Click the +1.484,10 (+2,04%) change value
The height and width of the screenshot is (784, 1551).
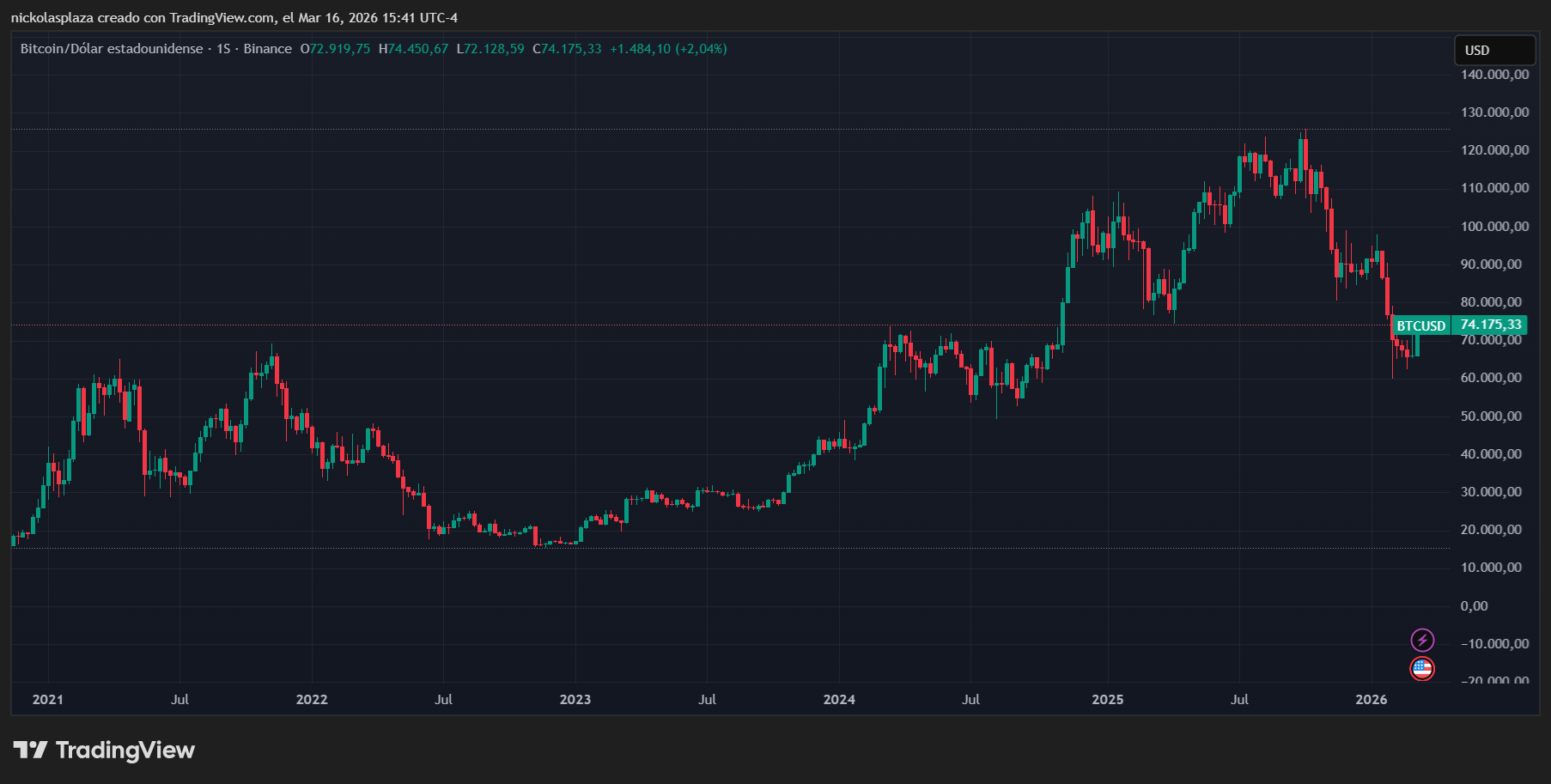(668, 49)
